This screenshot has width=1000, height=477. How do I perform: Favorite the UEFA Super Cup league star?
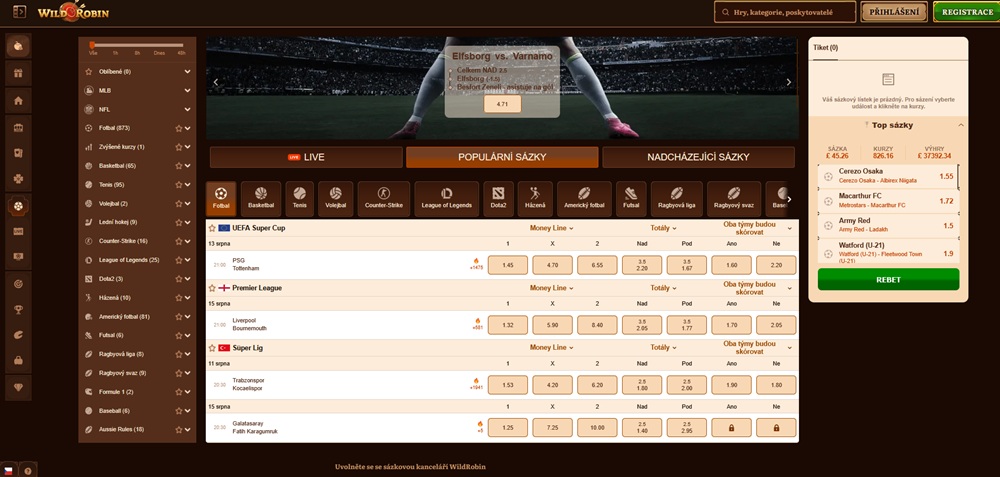pyautogui.click(x=210, y=228)
